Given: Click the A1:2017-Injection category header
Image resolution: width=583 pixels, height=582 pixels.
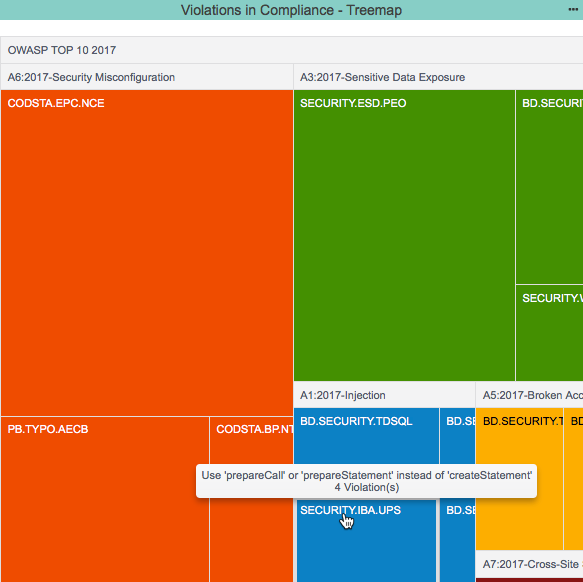Looking at the screenshot, I should click(384, 395).
